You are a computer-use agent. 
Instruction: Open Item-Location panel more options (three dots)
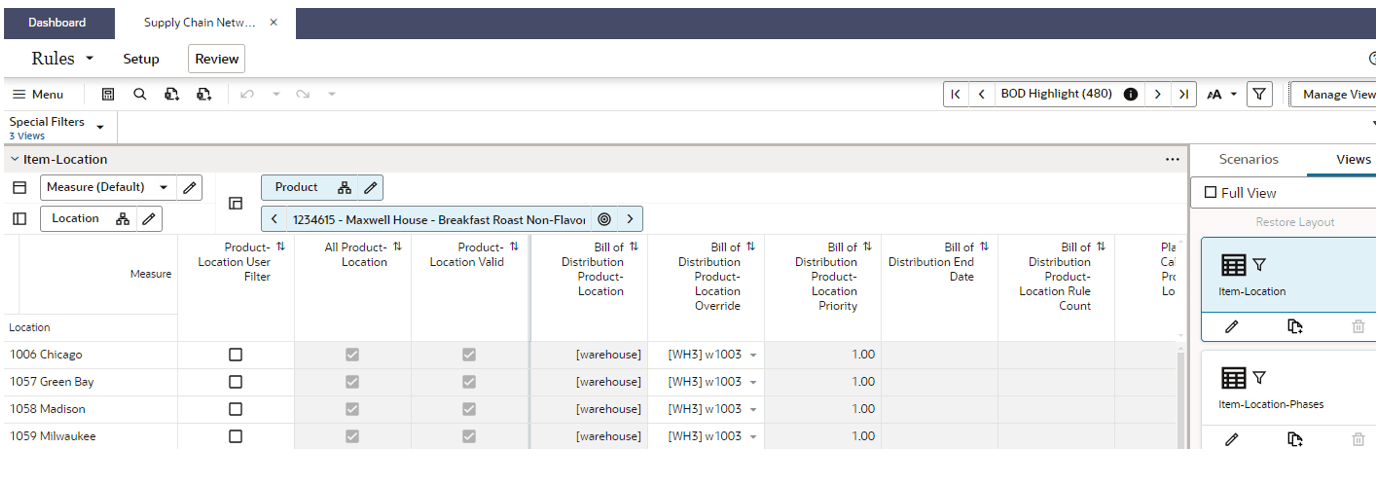click(1172, 159)
